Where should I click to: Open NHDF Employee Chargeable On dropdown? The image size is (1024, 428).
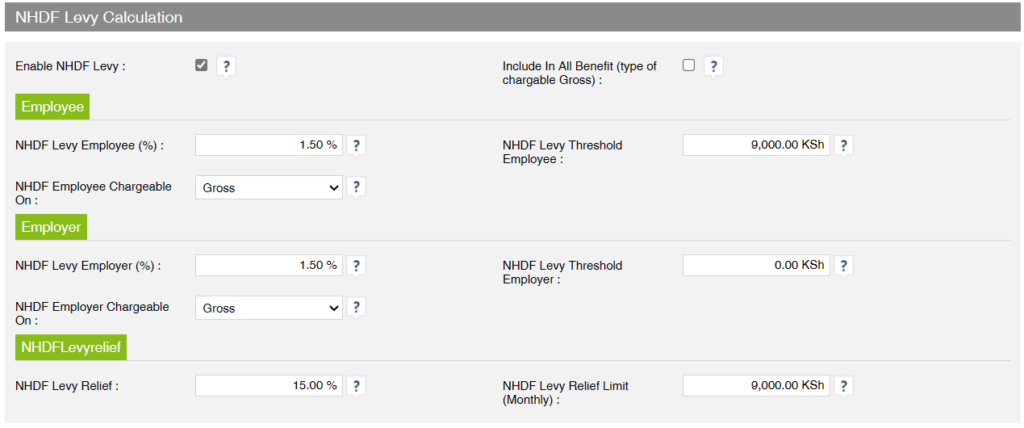[x=268, y=187]
